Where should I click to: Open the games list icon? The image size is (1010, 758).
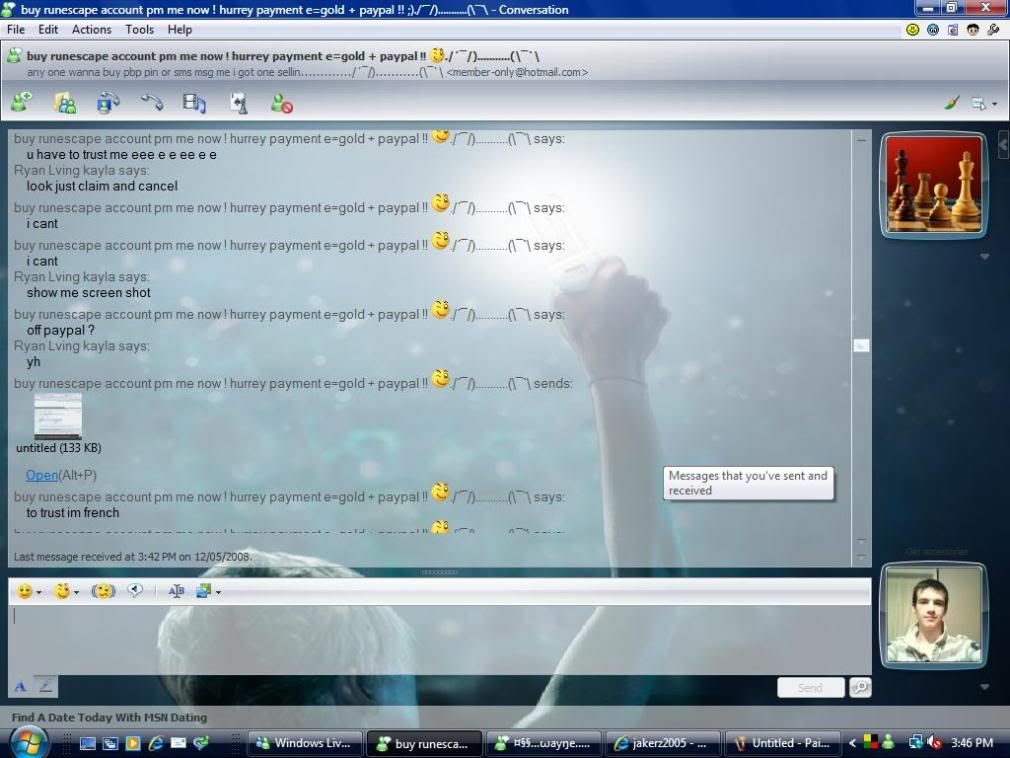pos(238,103)
